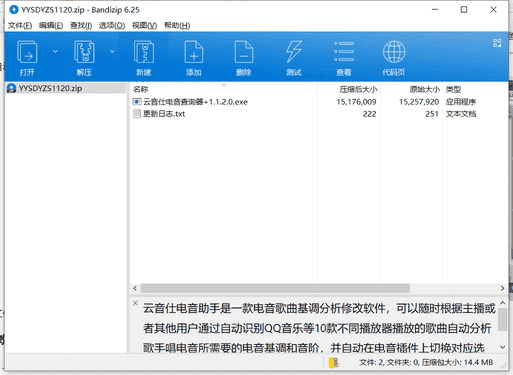Click the Extract (解压) toolbar icon
This screenshot has height=375, width=513.
[84, 52]
